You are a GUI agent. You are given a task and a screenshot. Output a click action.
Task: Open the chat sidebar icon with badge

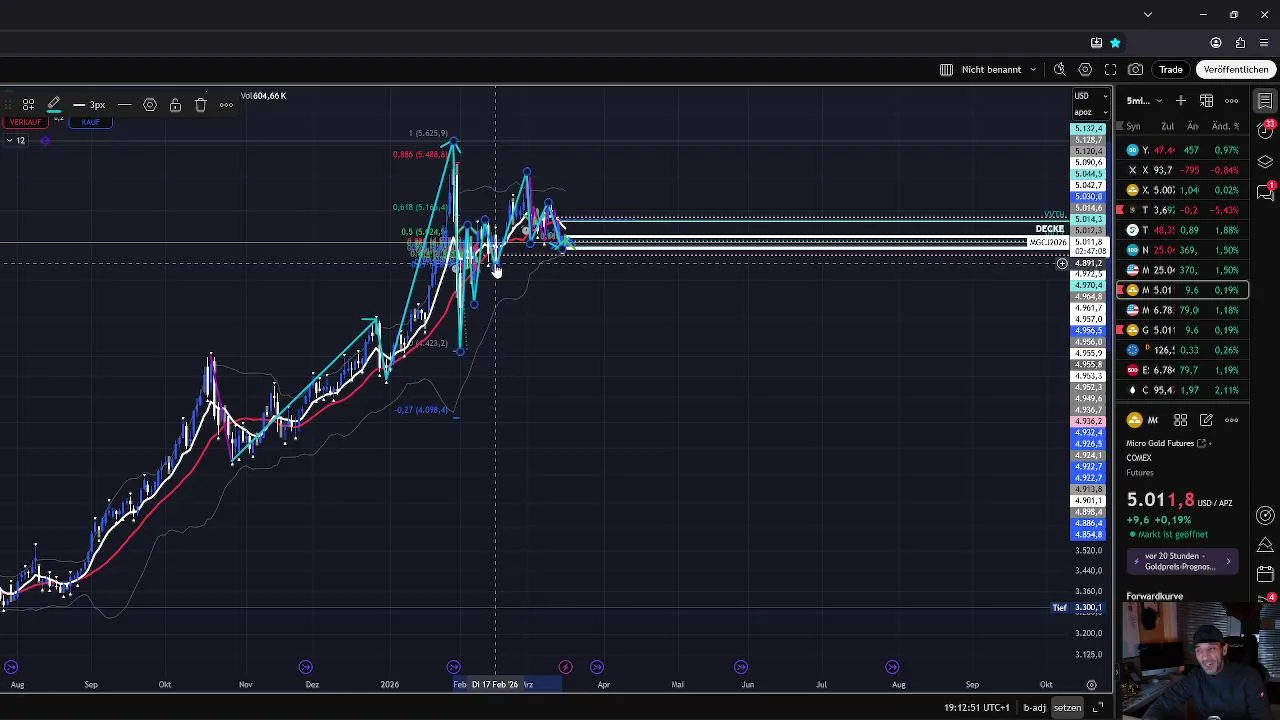[x=1265, y=192]
